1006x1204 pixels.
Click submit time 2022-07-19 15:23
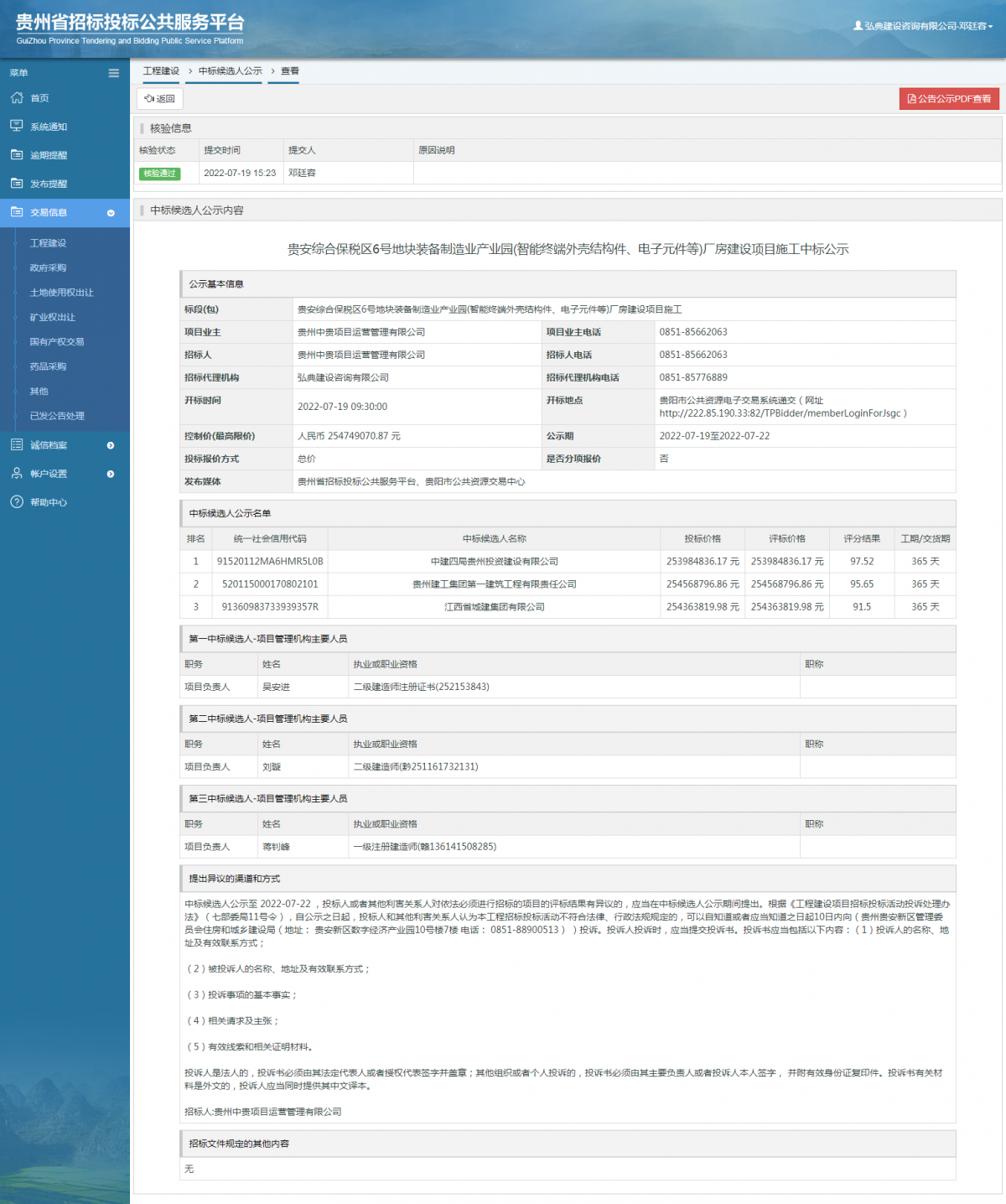tap(240, 173)
